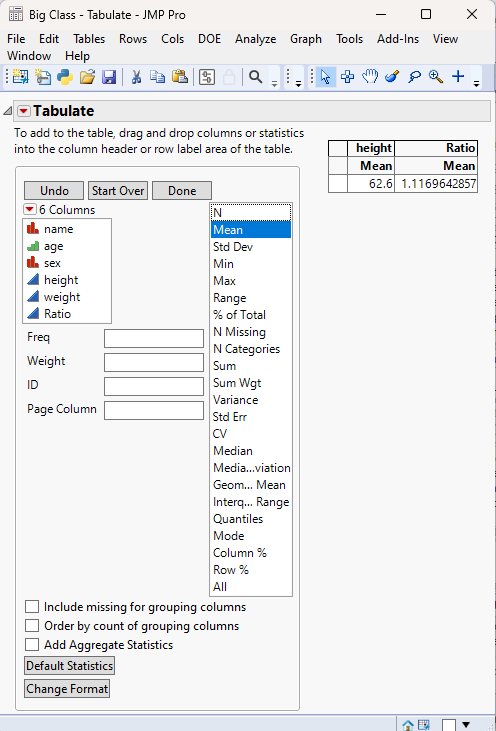Tick the white checkbox in status bar
The width and height of the screenshot is (496, 731).
[448, 725]
